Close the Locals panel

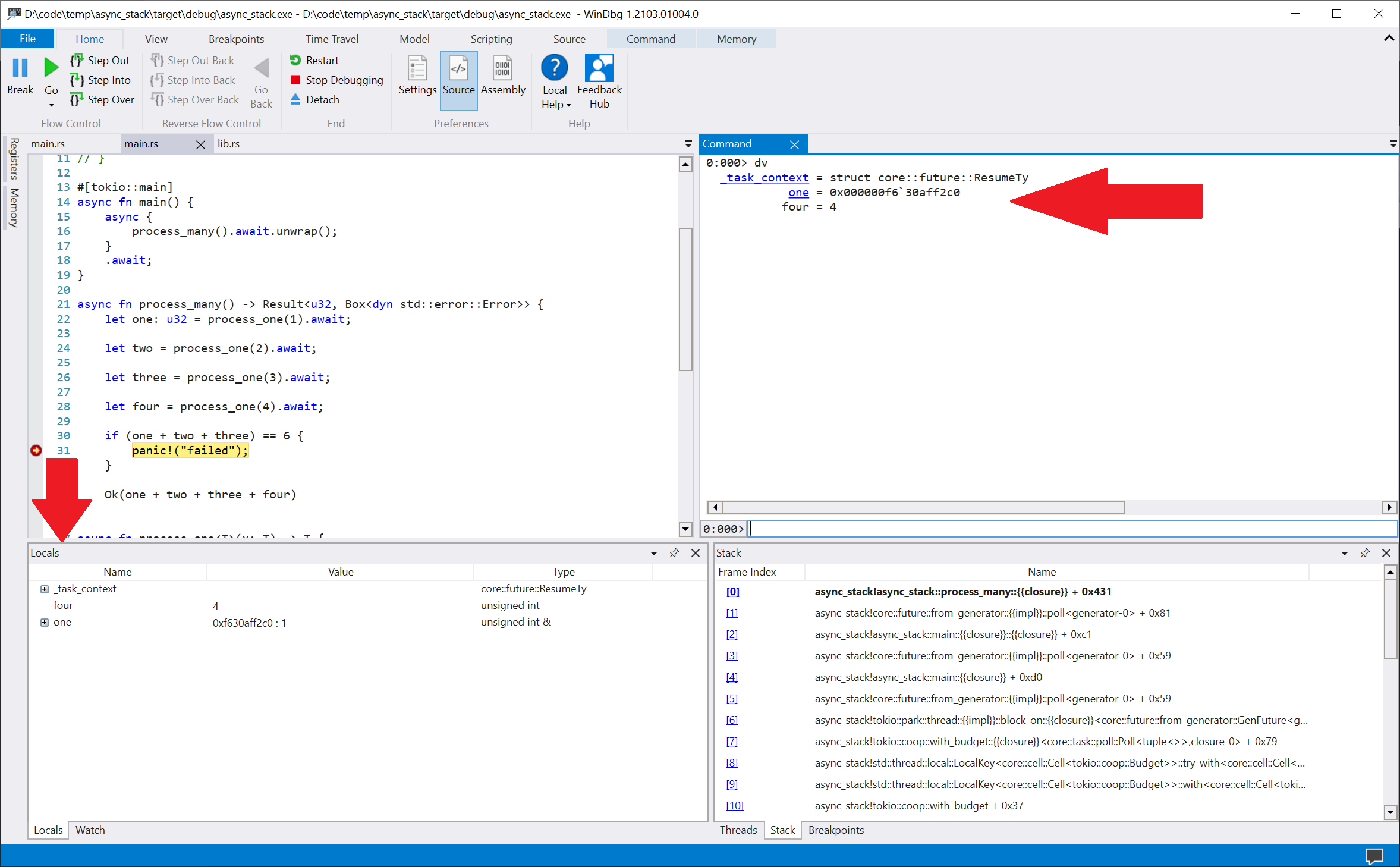tap(696, 553)
